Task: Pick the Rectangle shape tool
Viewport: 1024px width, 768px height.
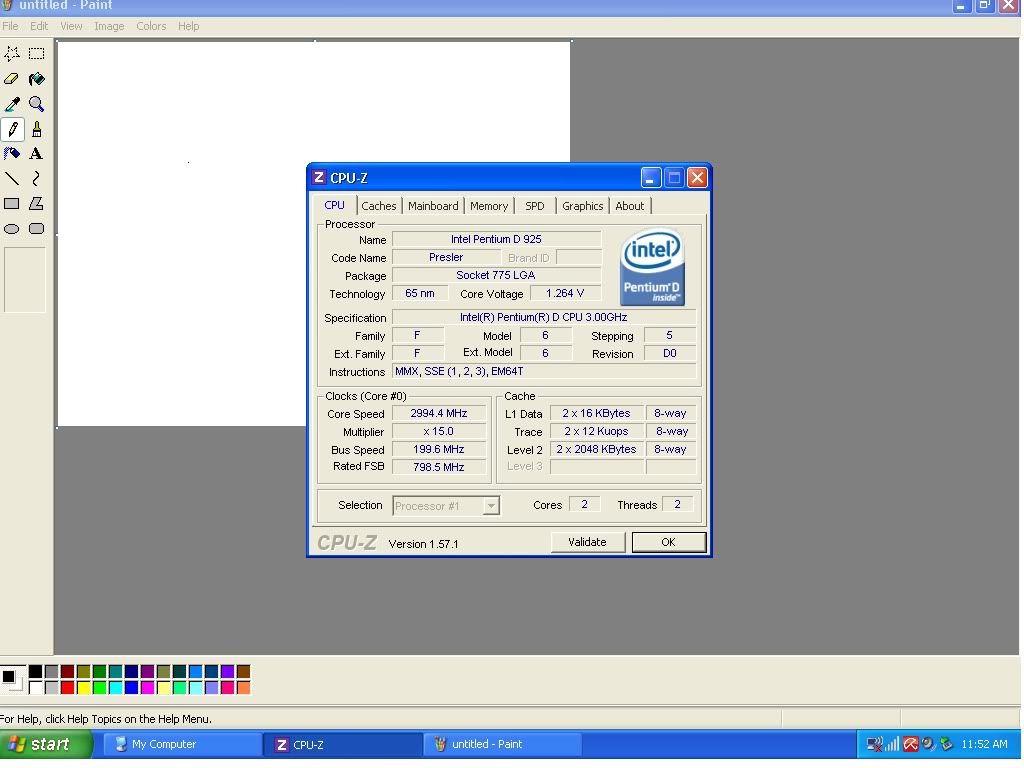Action: (x=12, y=204)
